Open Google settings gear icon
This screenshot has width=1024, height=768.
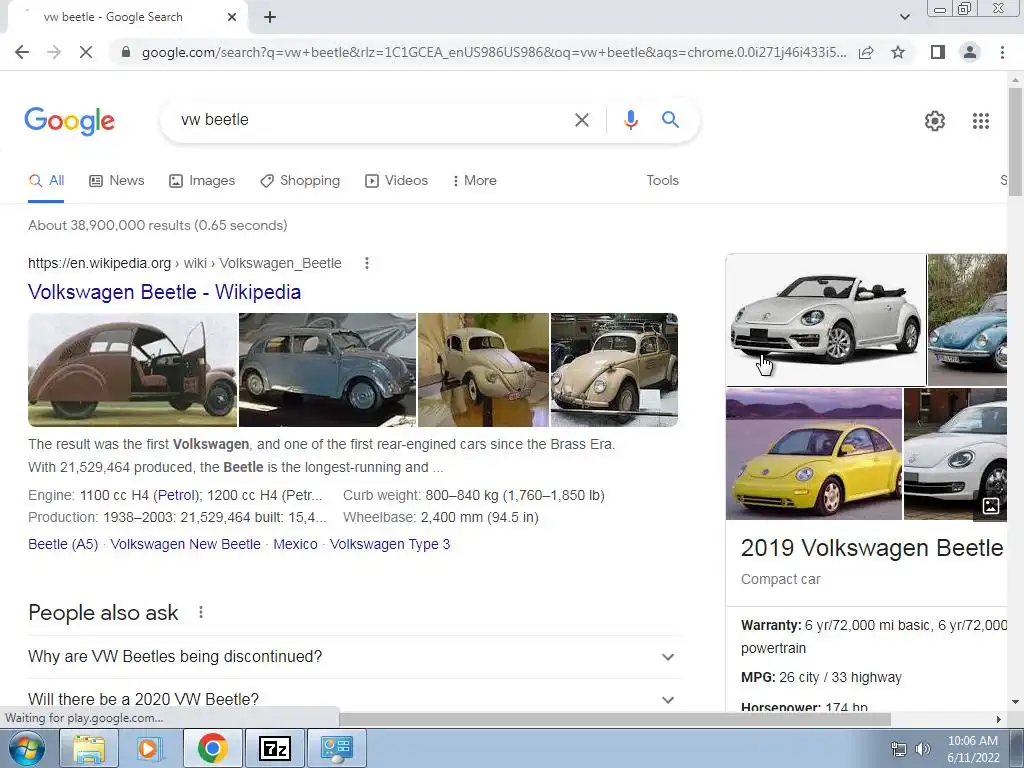pyautogui.click(x=935, y=121)
